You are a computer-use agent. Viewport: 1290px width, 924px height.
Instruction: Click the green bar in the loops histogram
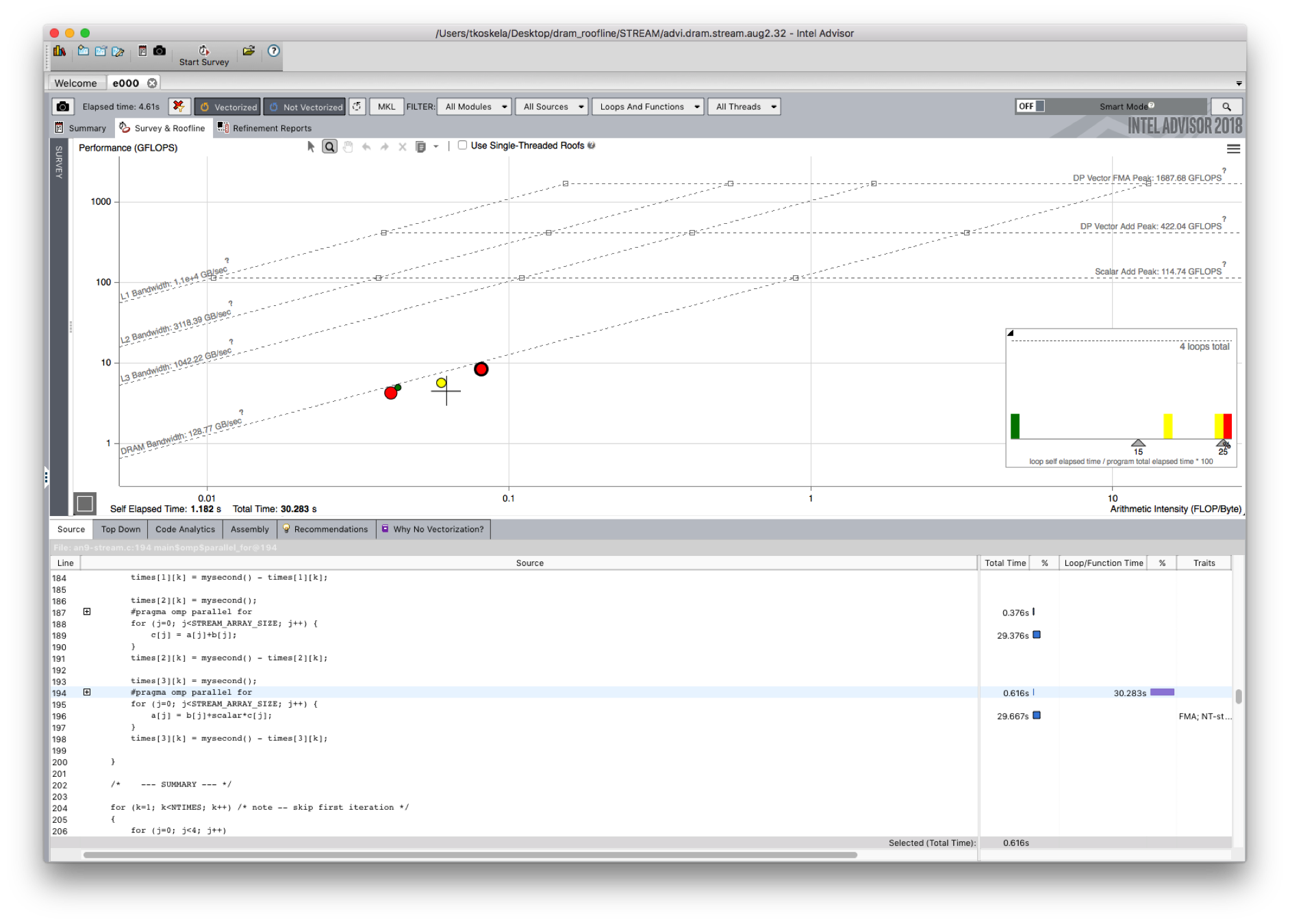point(1015,426)
